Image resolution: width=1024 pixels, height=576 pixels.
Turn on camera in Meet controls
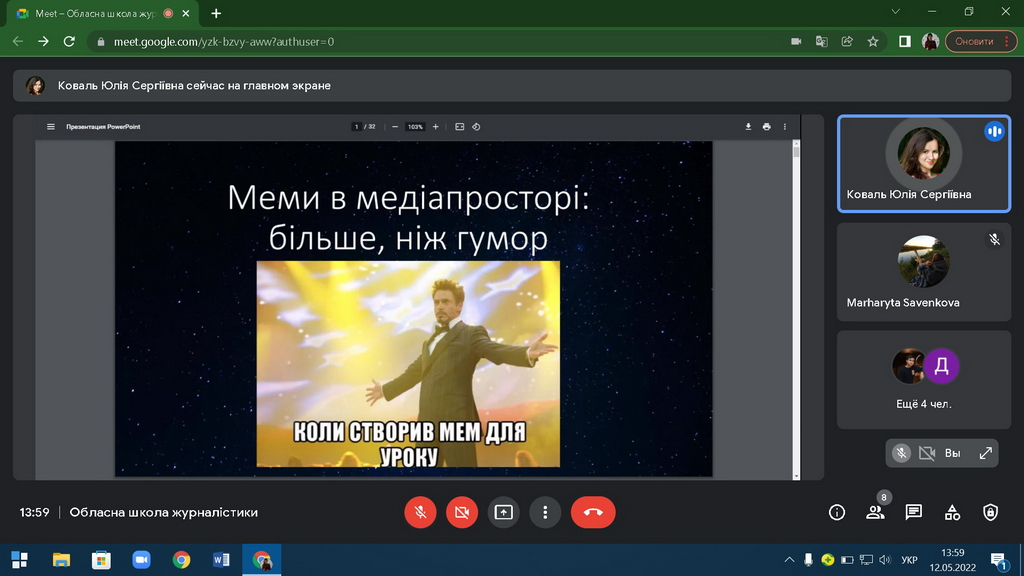(462, 512)
